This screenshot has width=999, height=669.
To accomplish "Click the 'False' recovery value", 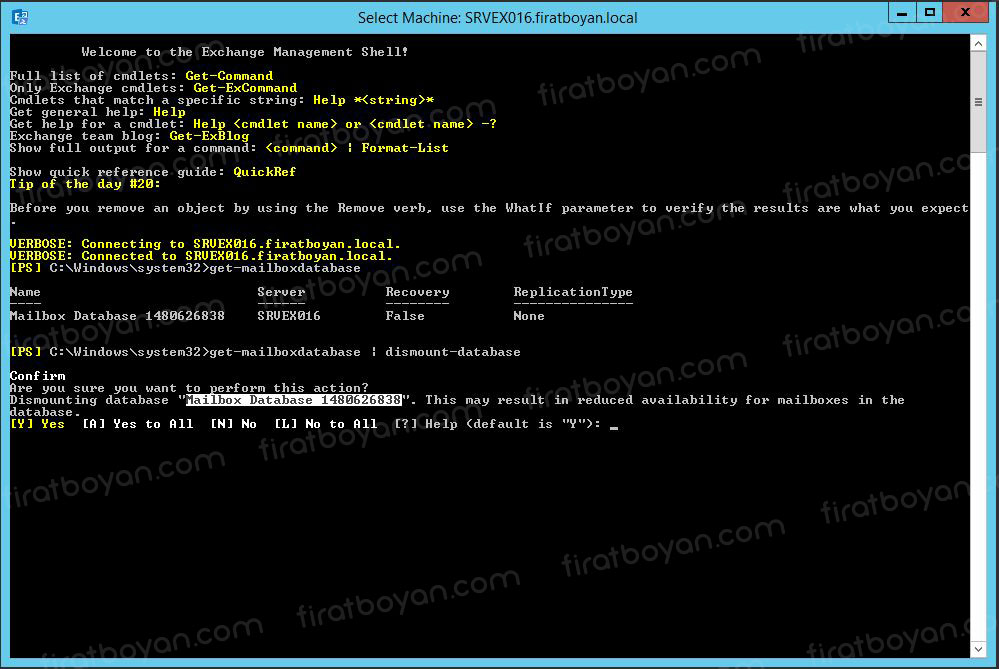I will coord(405,316).
